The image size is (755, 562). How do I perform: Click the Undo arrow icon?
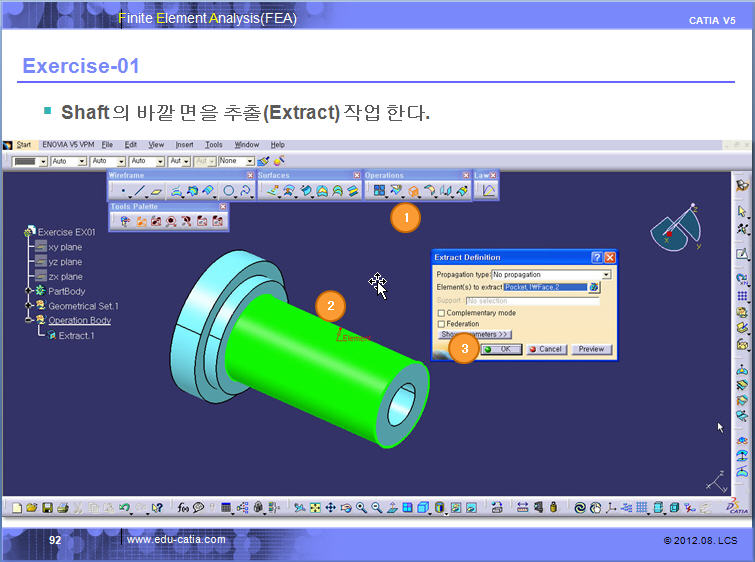pyautogui.click(x=124, y=507)
